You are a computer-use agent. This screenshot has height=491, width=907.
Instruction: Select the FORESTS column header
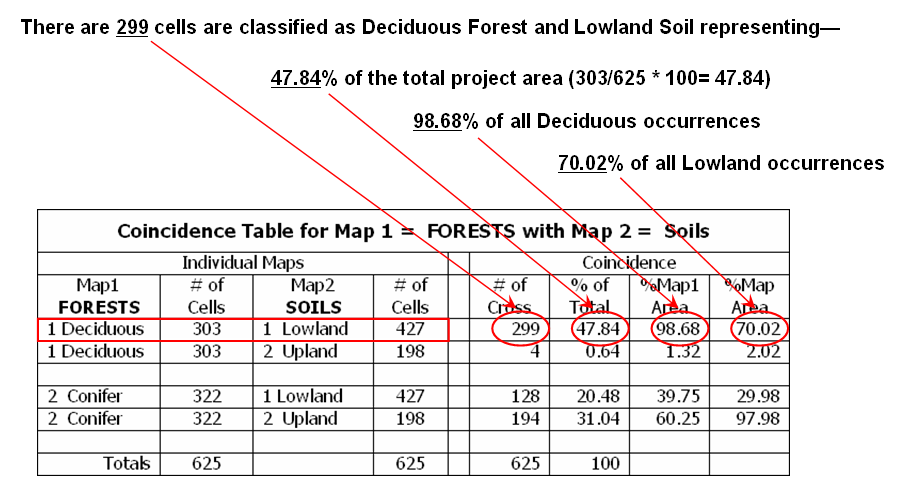click(99, 307)
